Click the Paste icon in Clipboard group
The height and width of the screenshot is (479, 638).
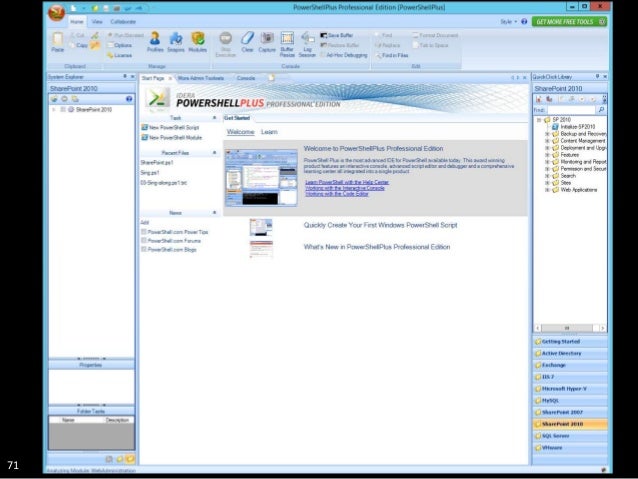57,42
